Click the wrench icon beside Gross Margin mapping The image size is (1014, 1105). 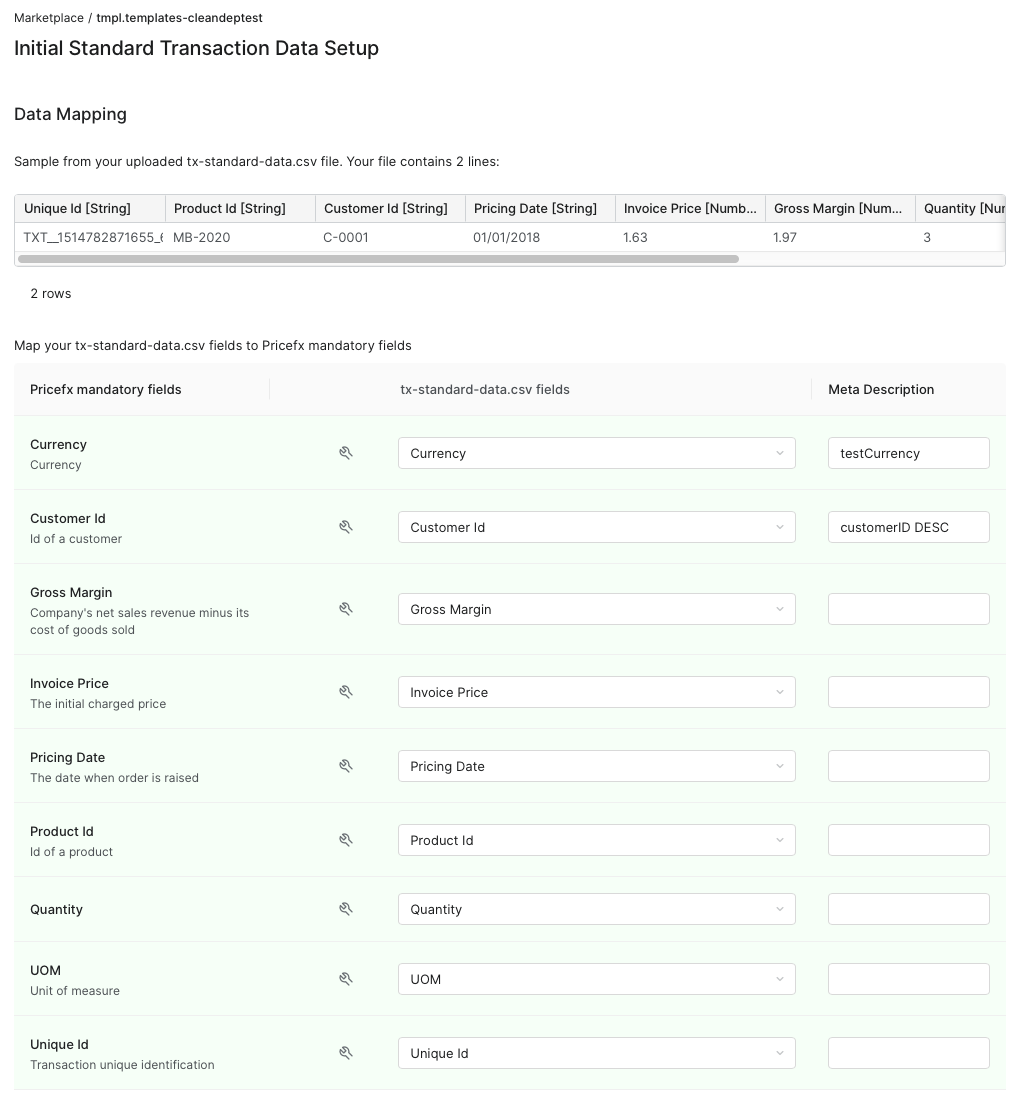346,608
